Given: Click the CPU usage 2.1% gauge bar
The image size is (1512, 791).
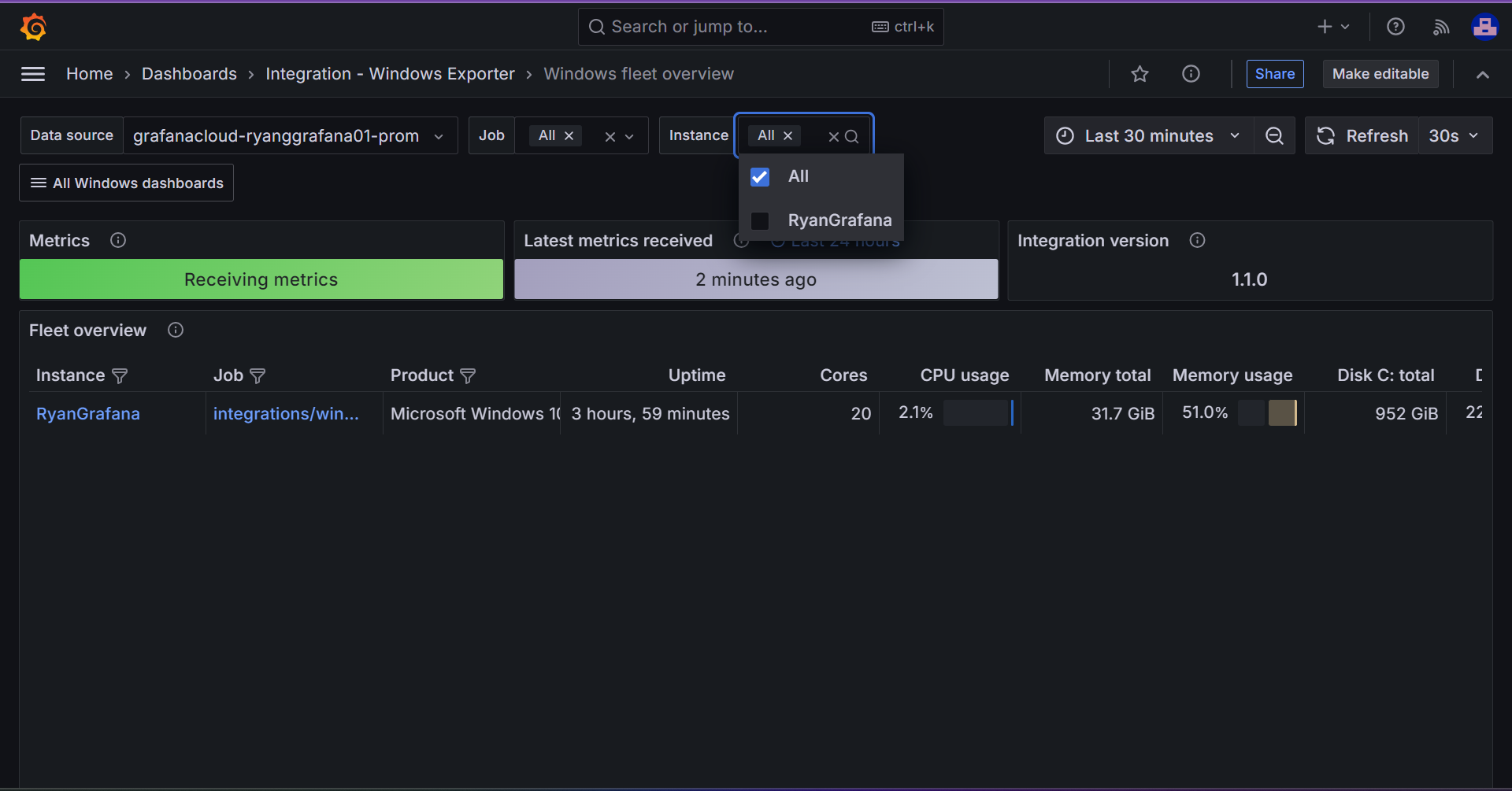Looking at the screenshot, I should (979, 412).
